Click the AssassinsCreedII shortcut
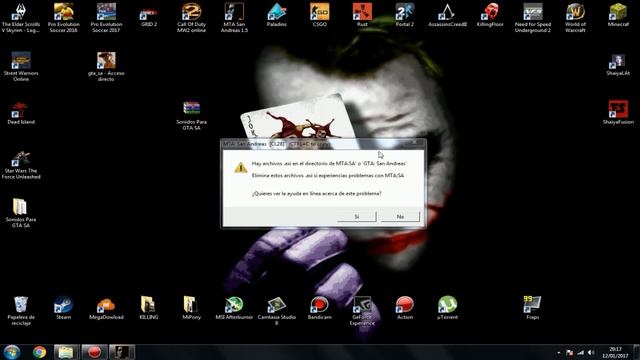This screenshot has height=360, width=640. [x=447, y=16]
